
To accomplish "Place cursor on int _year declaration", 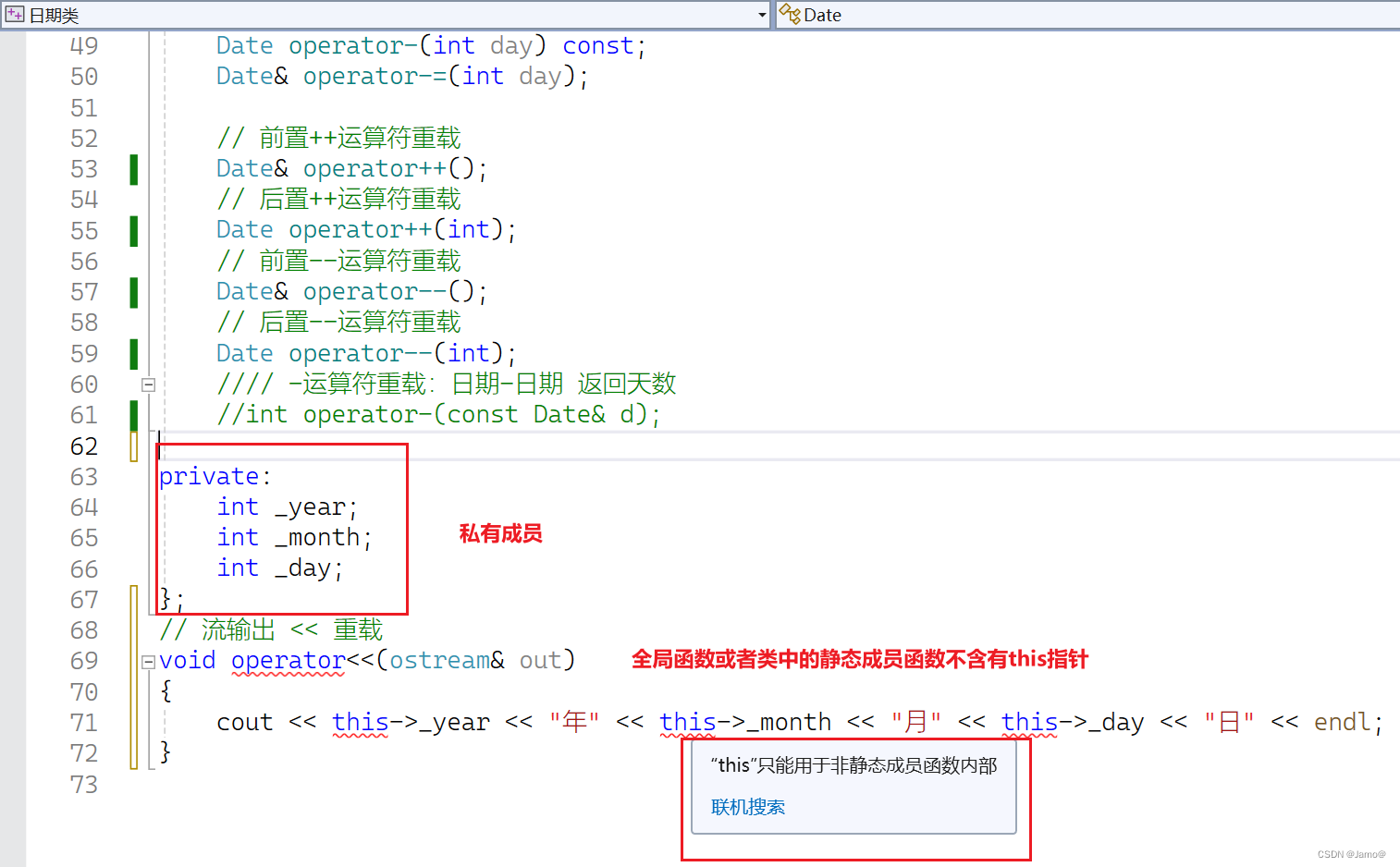I will 287,507.
